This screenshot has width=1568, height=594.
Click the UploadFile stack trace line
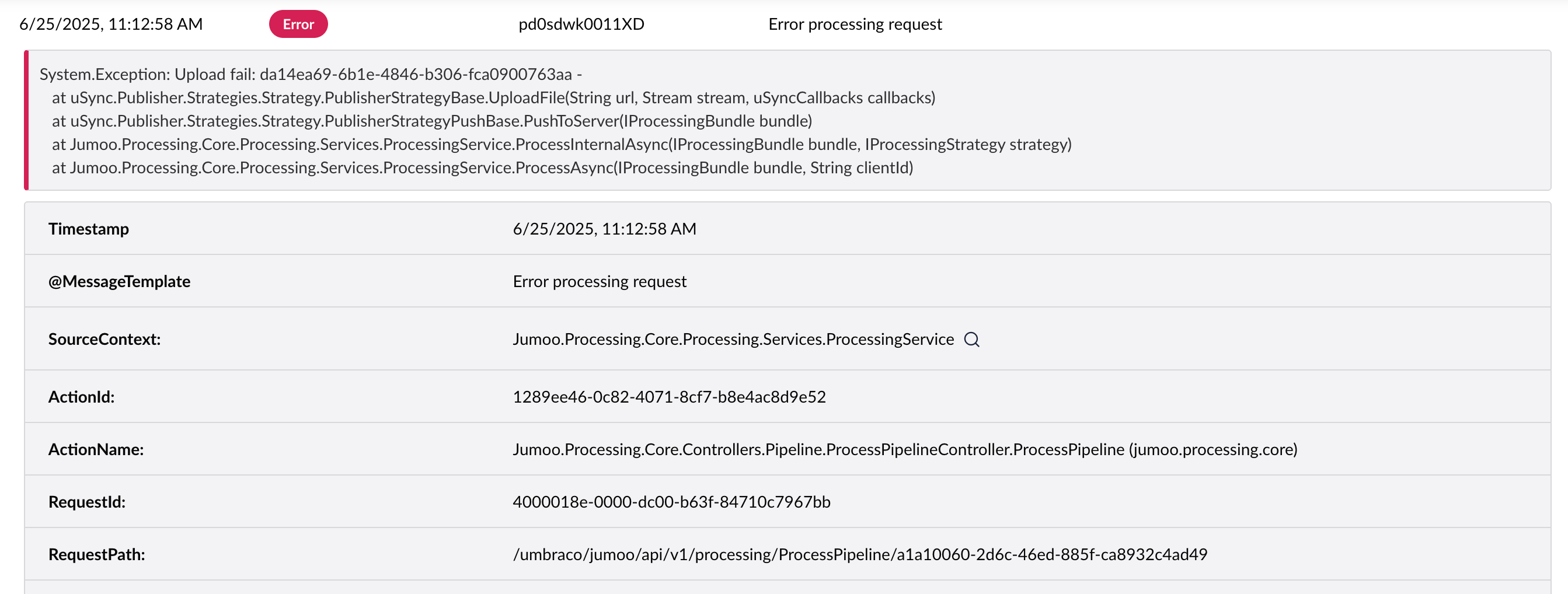coord(493,97)
